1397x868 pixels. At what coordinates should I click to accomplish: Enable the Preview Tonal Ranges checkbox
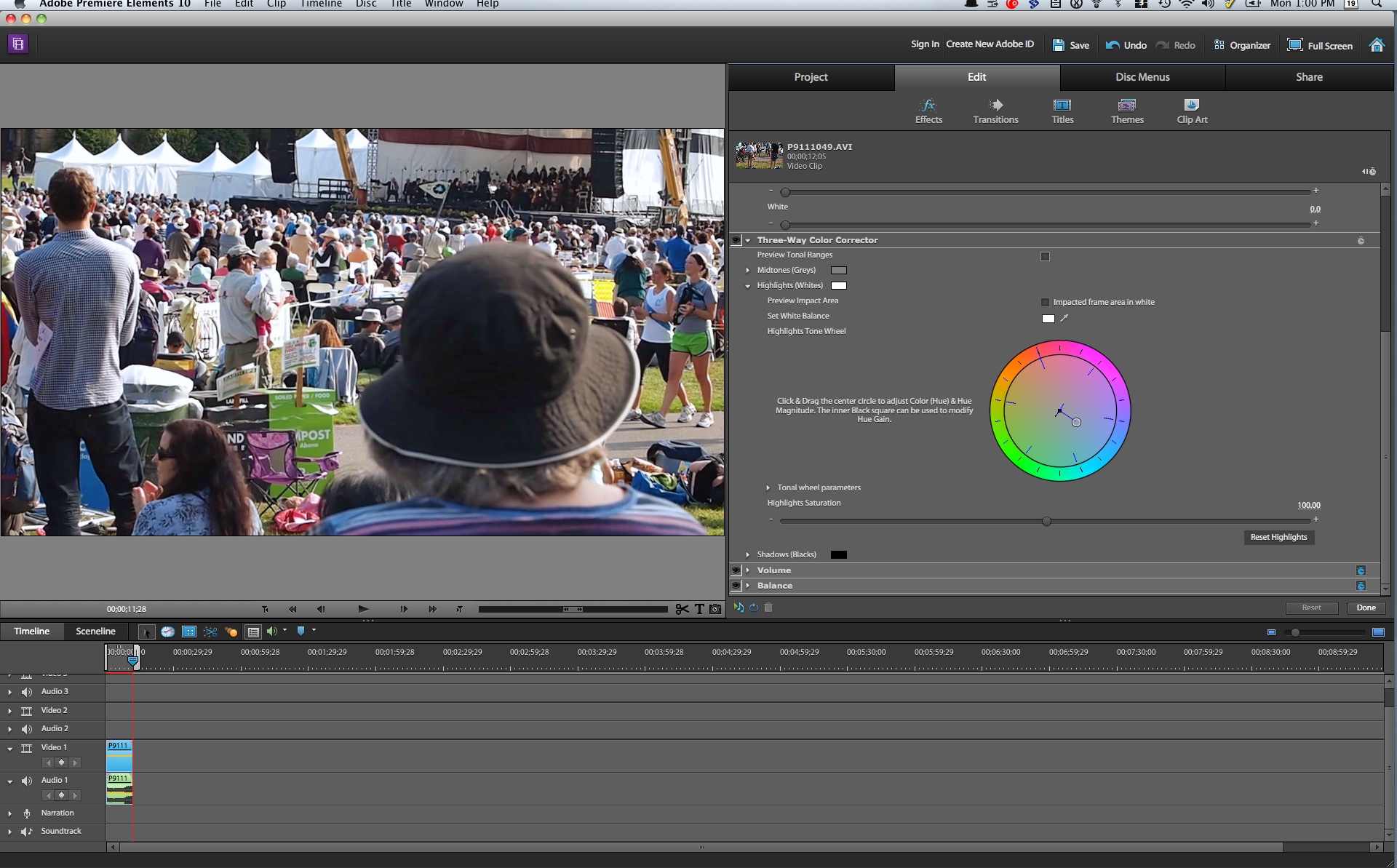(1045, 256)
